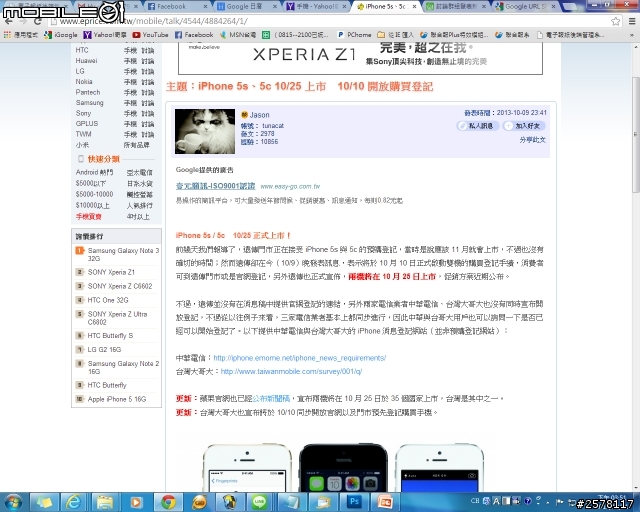Open the taiwanmobile.com survey link
Image resolution: width=640 pixels, height=512 pixels.
click(291, 371)
